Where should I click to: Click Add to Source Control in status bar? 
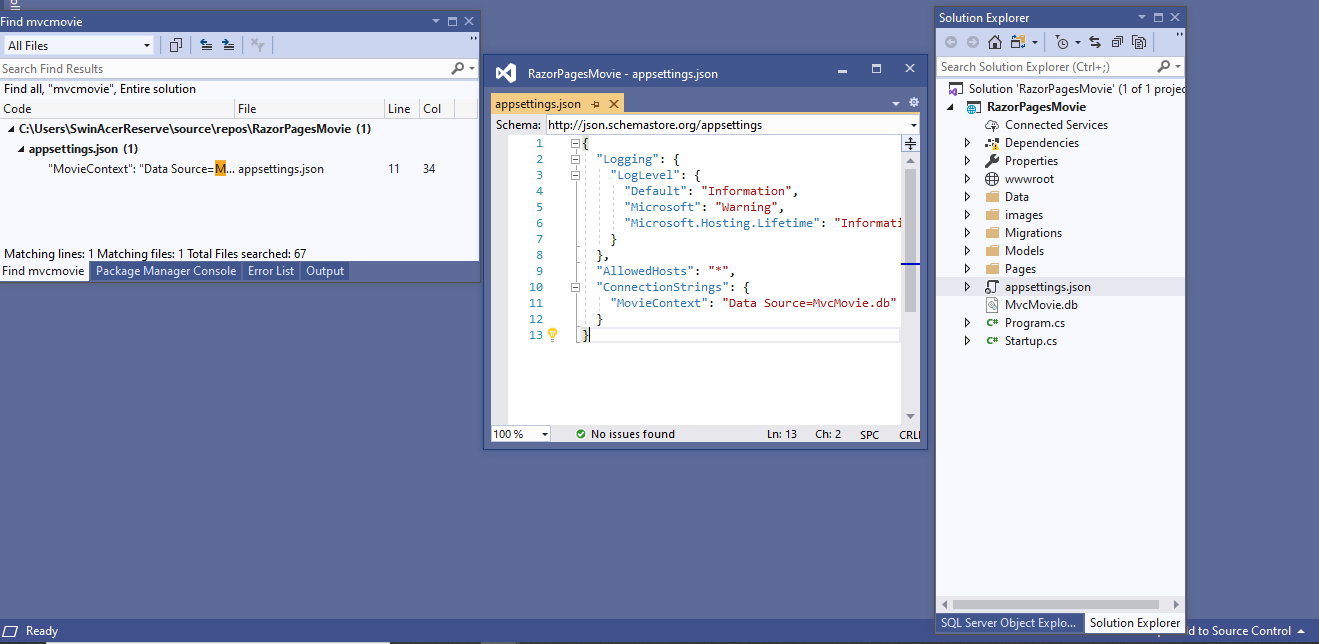(x=1242, y=631)
